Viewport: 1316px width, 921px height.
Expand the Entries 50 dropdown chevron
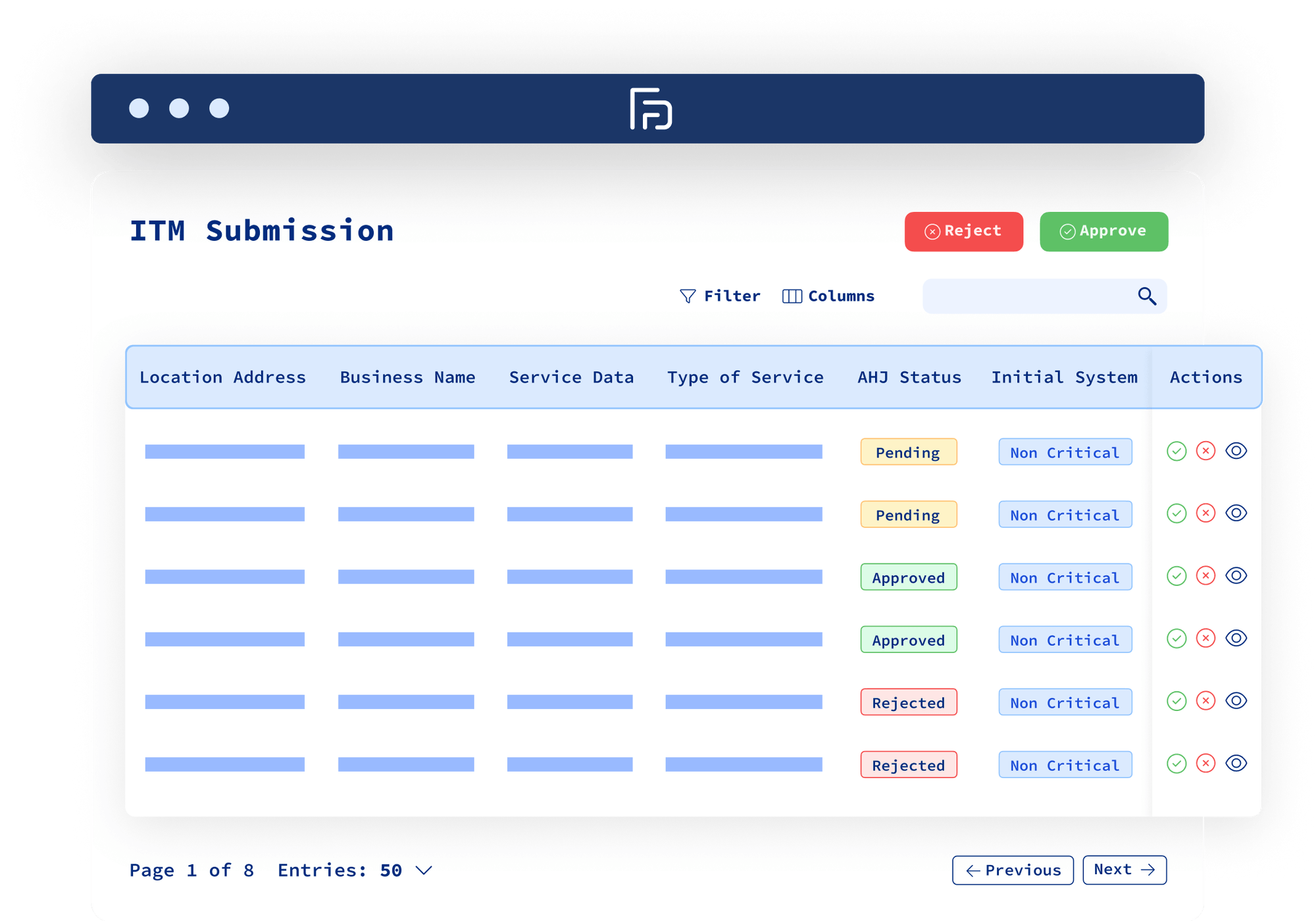point(424,870)
